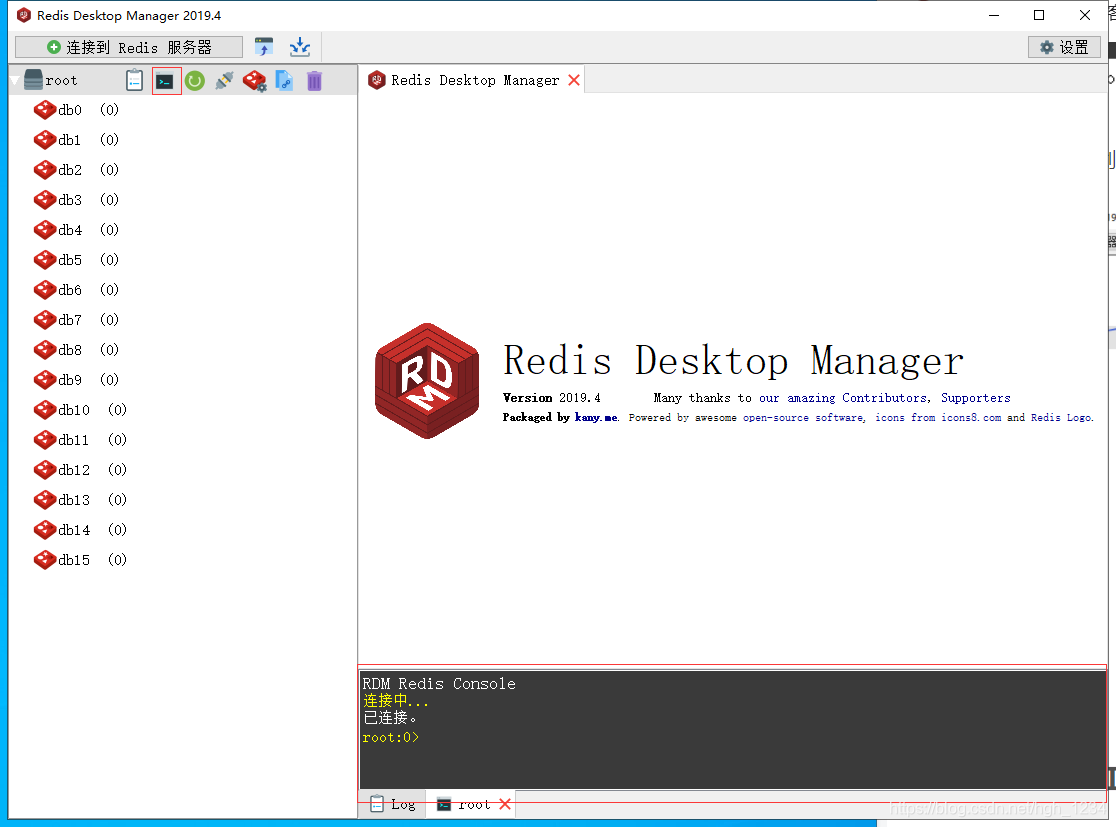Screen dimensions: 1116x827
Task: Open the console icon for root server
Action: point(165,81)
